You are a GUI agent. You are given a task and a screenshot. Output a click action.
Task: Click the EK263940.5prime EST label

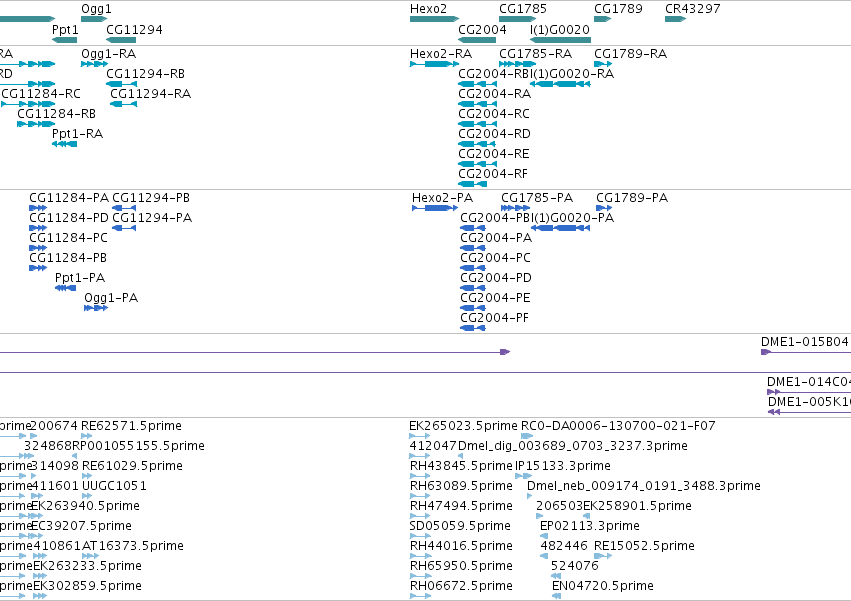[x=85, y=506]
